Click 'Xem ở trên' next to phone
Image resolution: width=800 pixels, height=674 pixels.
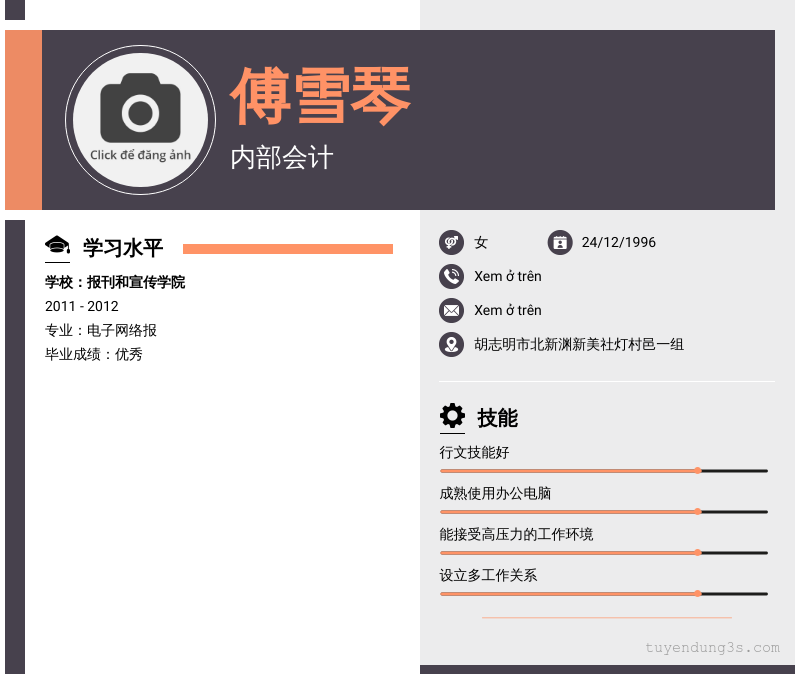pyautogui.click(x=507, y=276)
